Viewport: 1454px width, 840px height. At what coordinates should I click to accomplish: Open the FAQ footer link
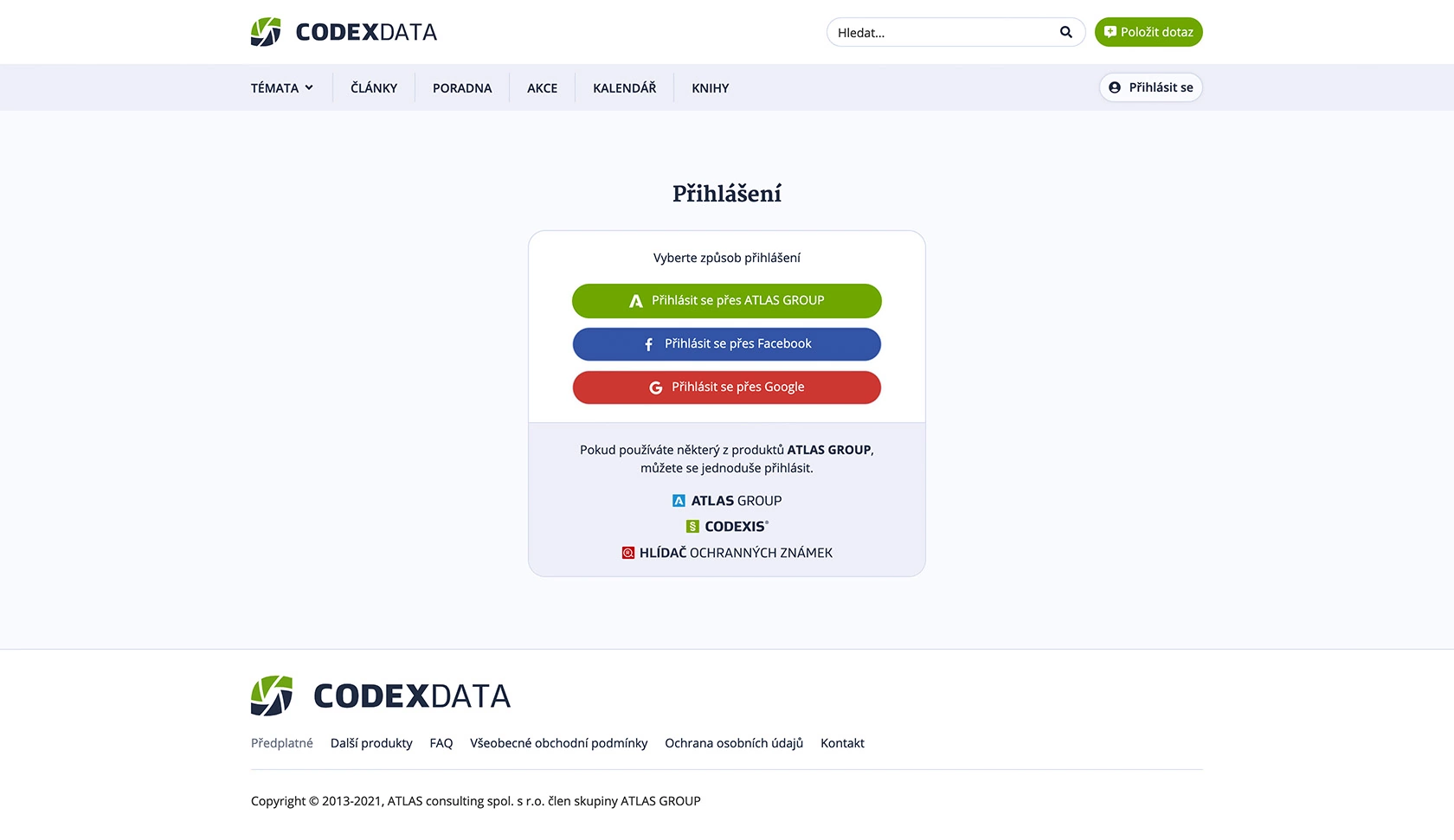(441, 743)
